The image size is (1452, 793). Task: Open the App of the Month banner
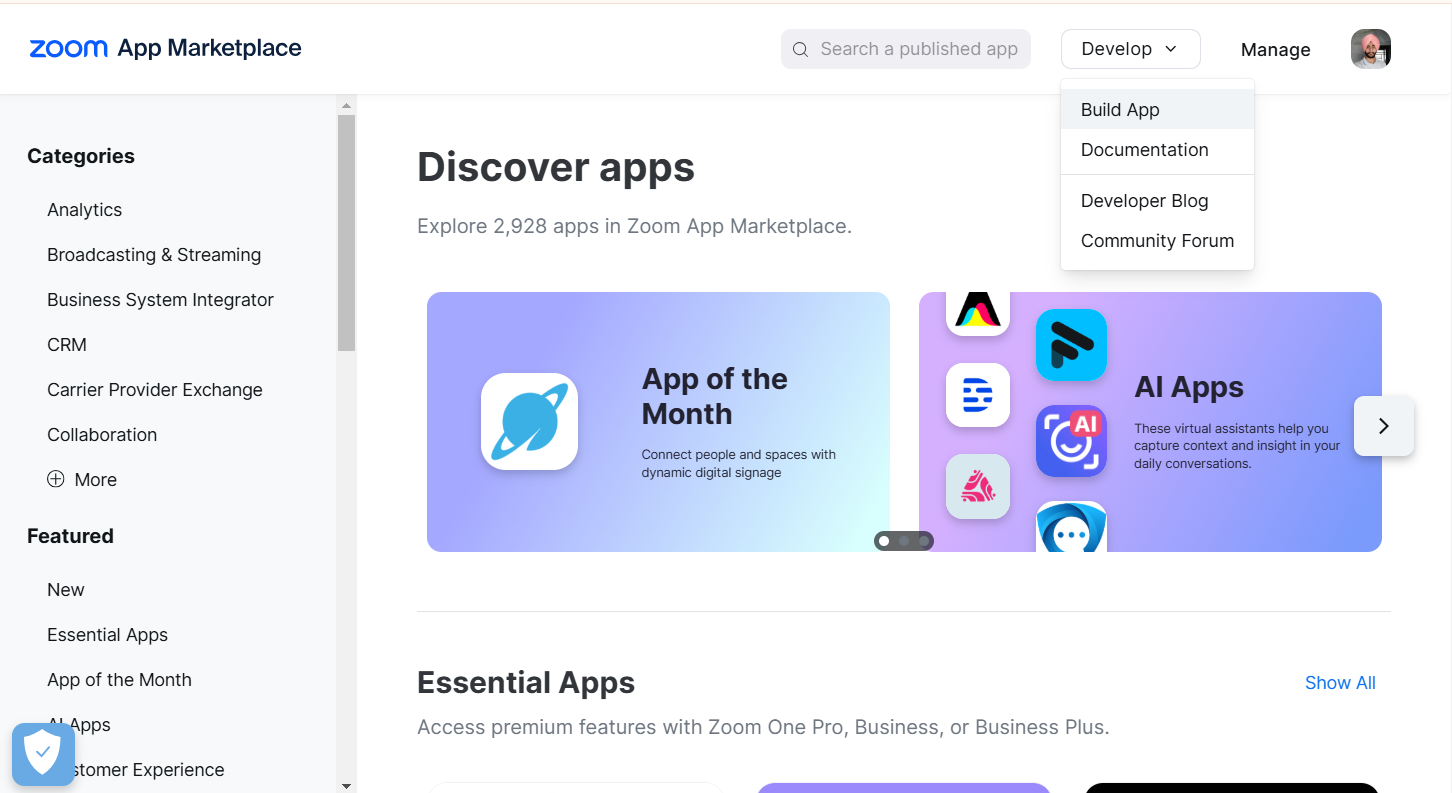point(658,422)
